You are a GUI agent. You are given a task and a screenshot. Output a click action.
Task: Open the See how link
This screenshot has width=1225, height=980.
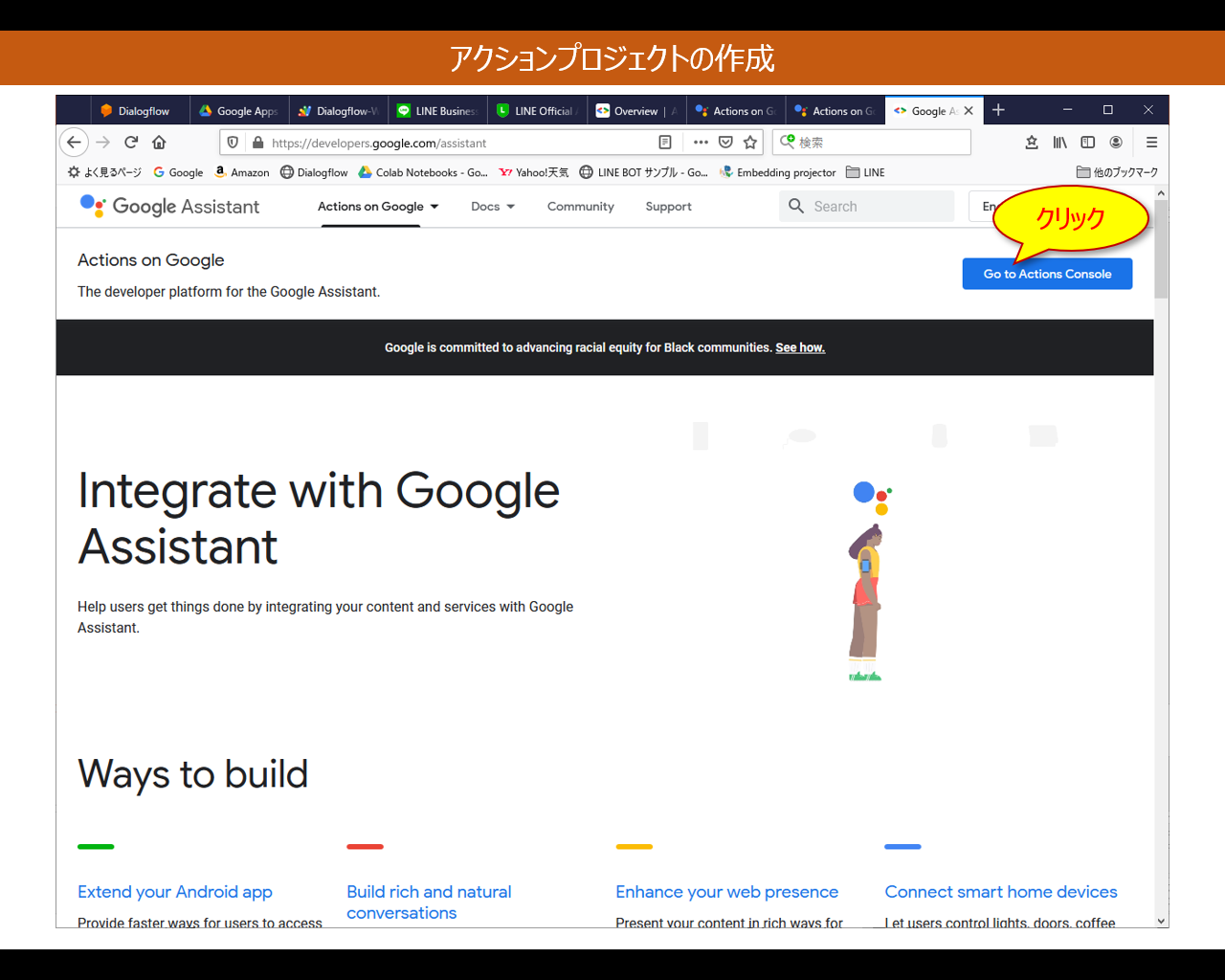(x=800, y=347)
